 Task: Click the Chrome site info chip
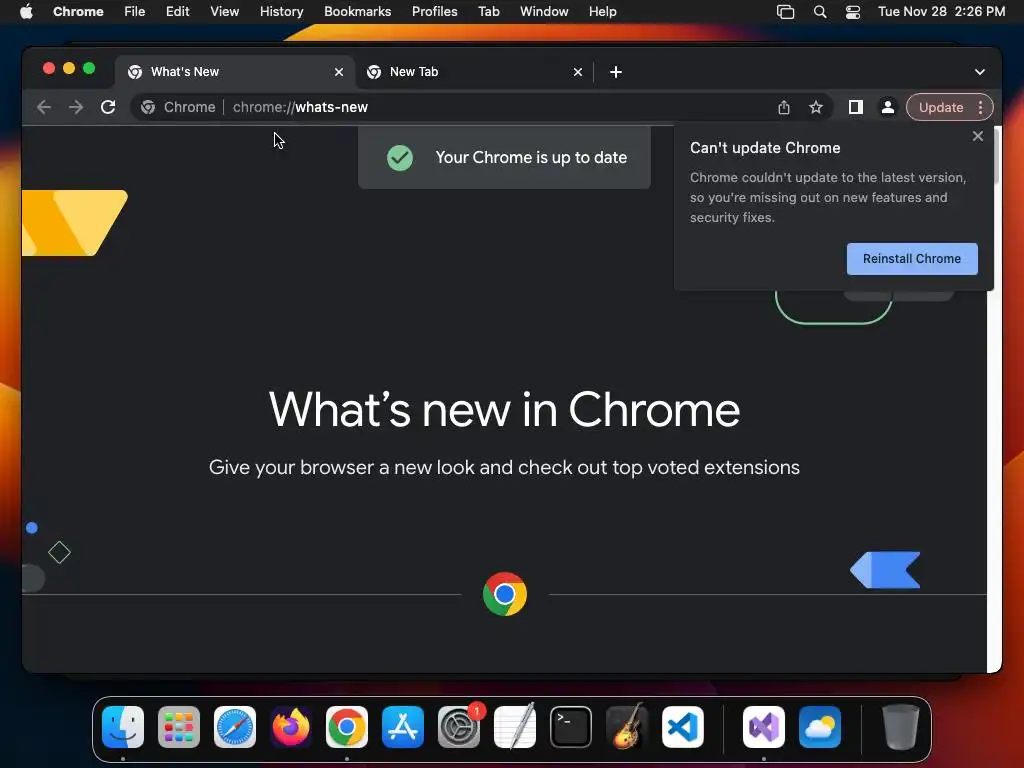click(178, 107)
